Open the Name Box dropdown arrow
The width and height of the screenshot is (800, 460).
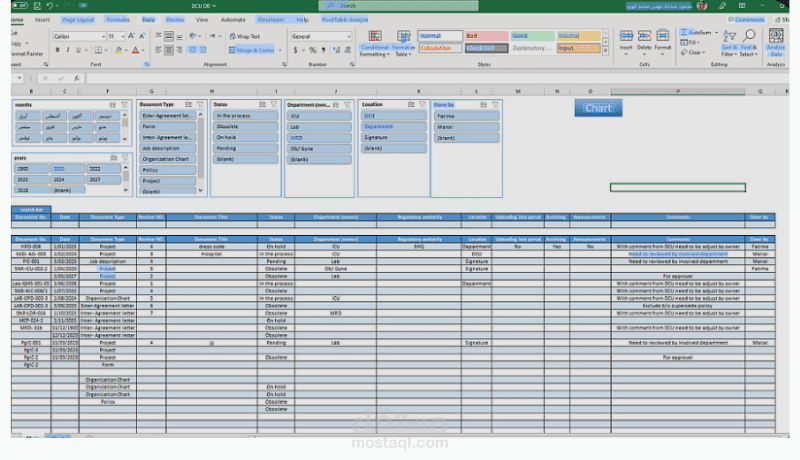[19, 79]
